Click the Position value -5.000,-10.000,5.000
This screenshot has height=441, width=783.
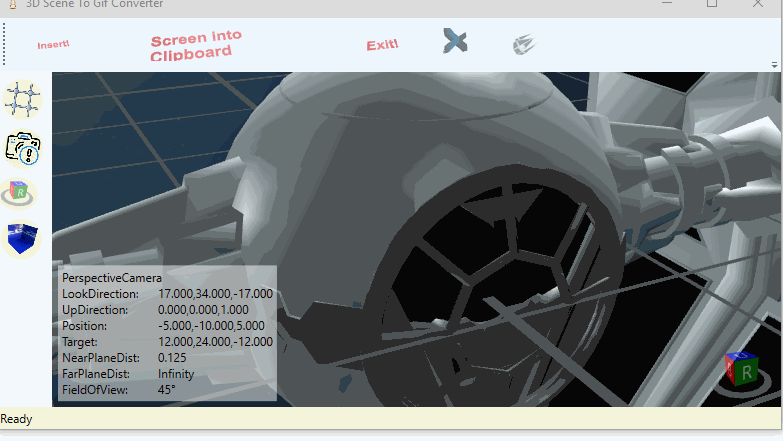point(211,326)
